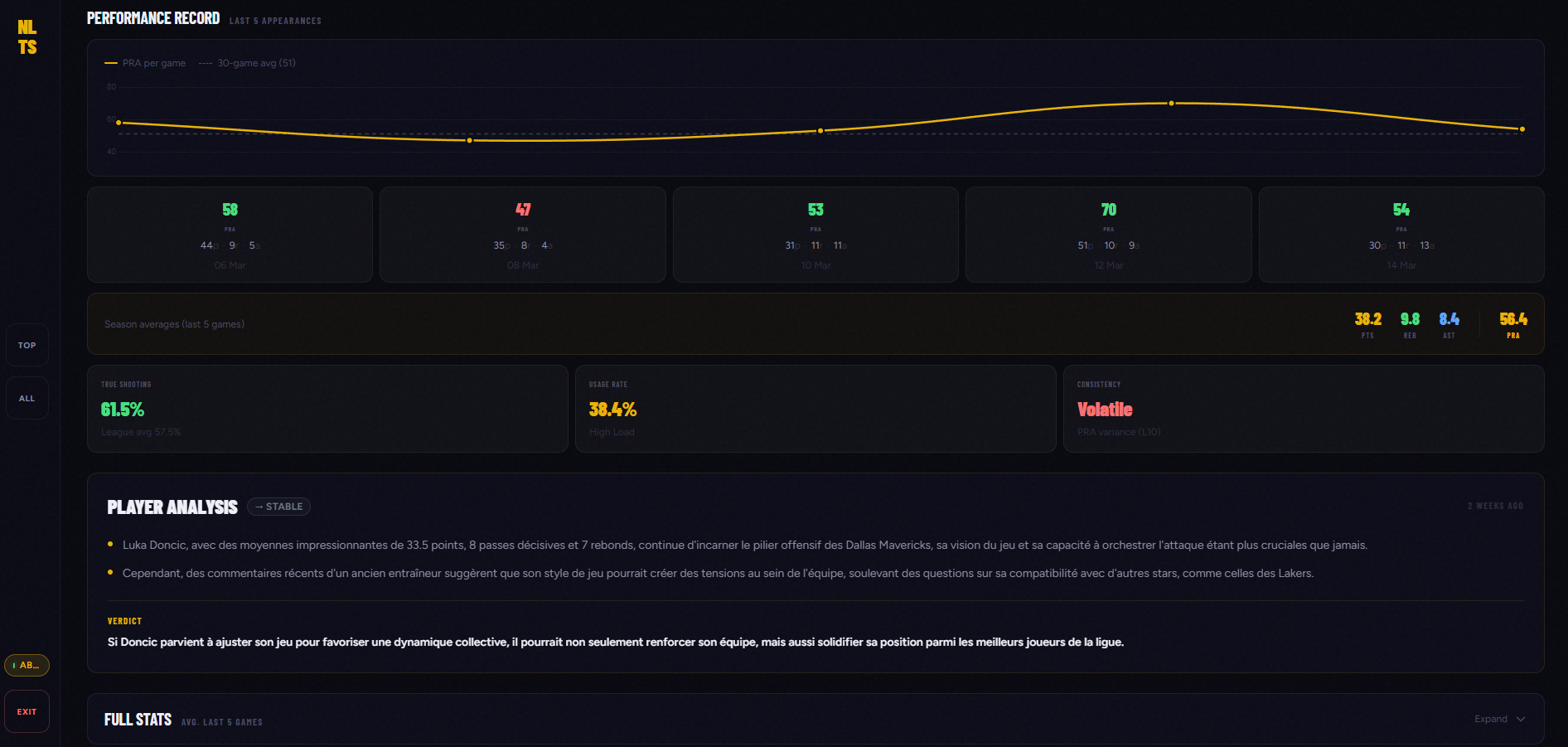This screenshot has width=1568, height=747.
Task: Switch to the ALL sidebar view
Action: point(27,397)
